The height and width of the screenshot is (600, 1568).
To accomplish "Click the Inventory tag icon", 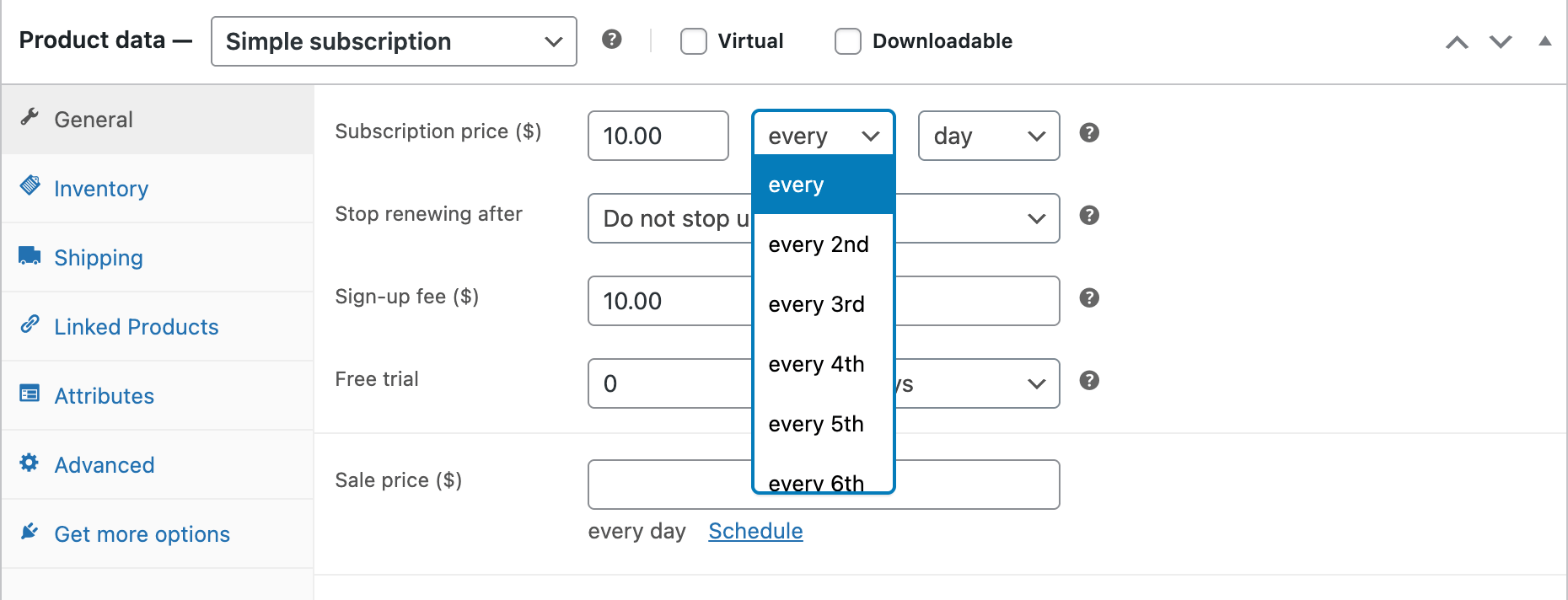I will [30, 185].
